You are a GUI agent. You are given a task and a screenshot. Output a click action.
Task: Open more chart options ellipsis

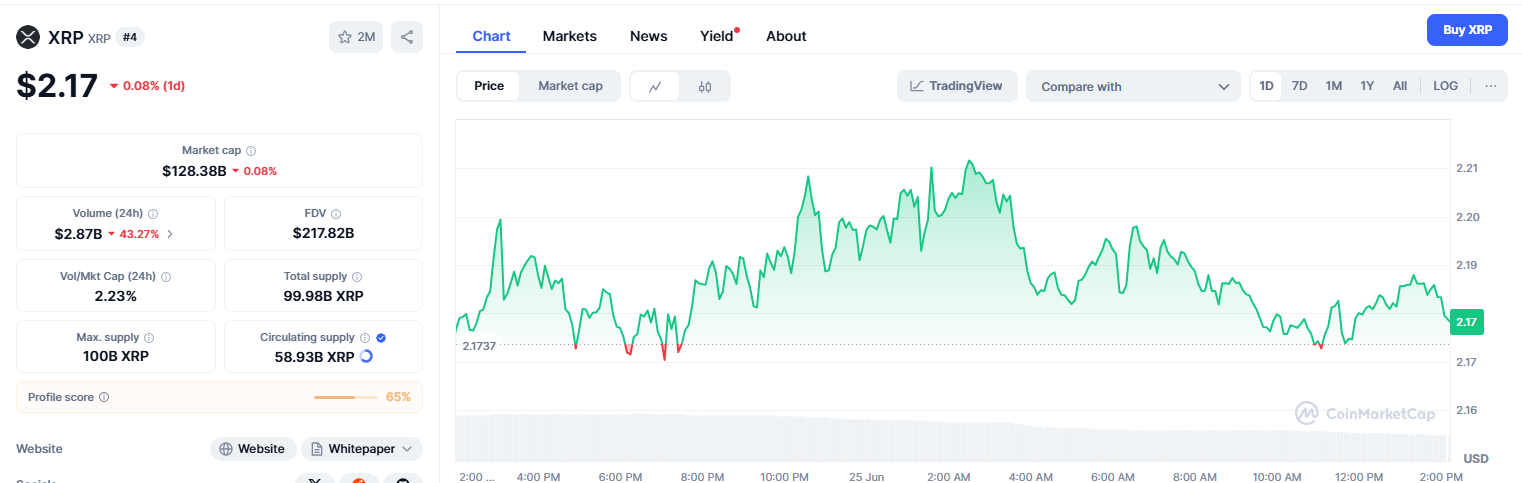[x=1490, y=86]
